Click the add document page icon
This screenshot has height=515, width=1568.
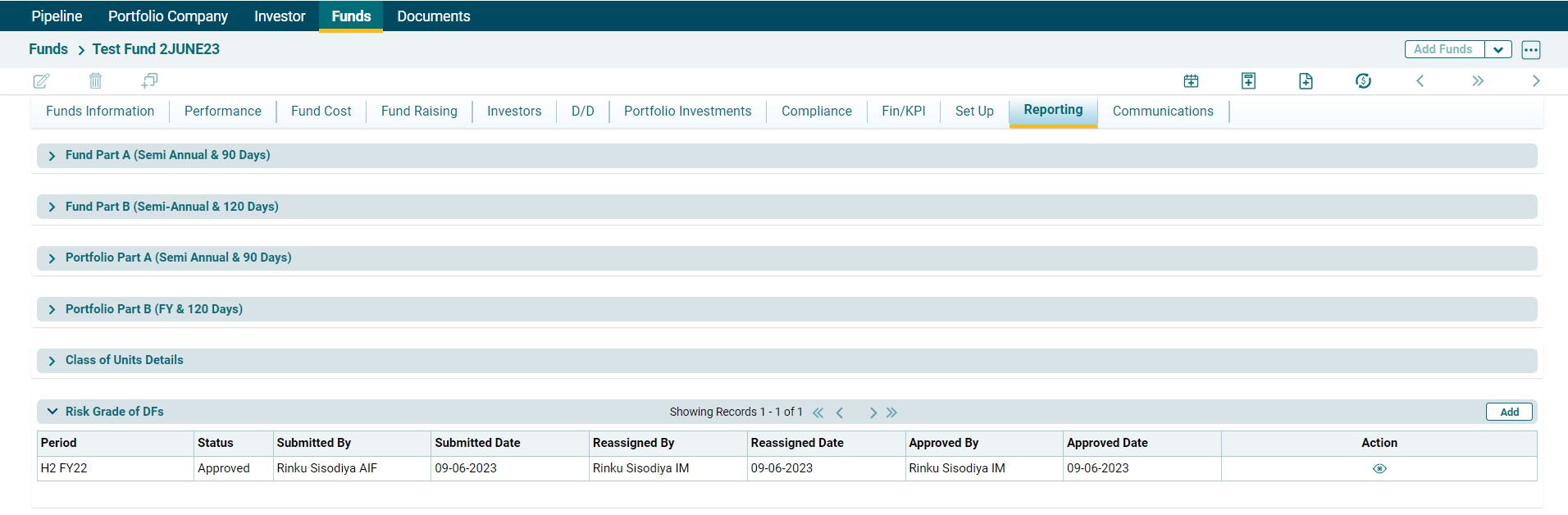point(1306,80)
